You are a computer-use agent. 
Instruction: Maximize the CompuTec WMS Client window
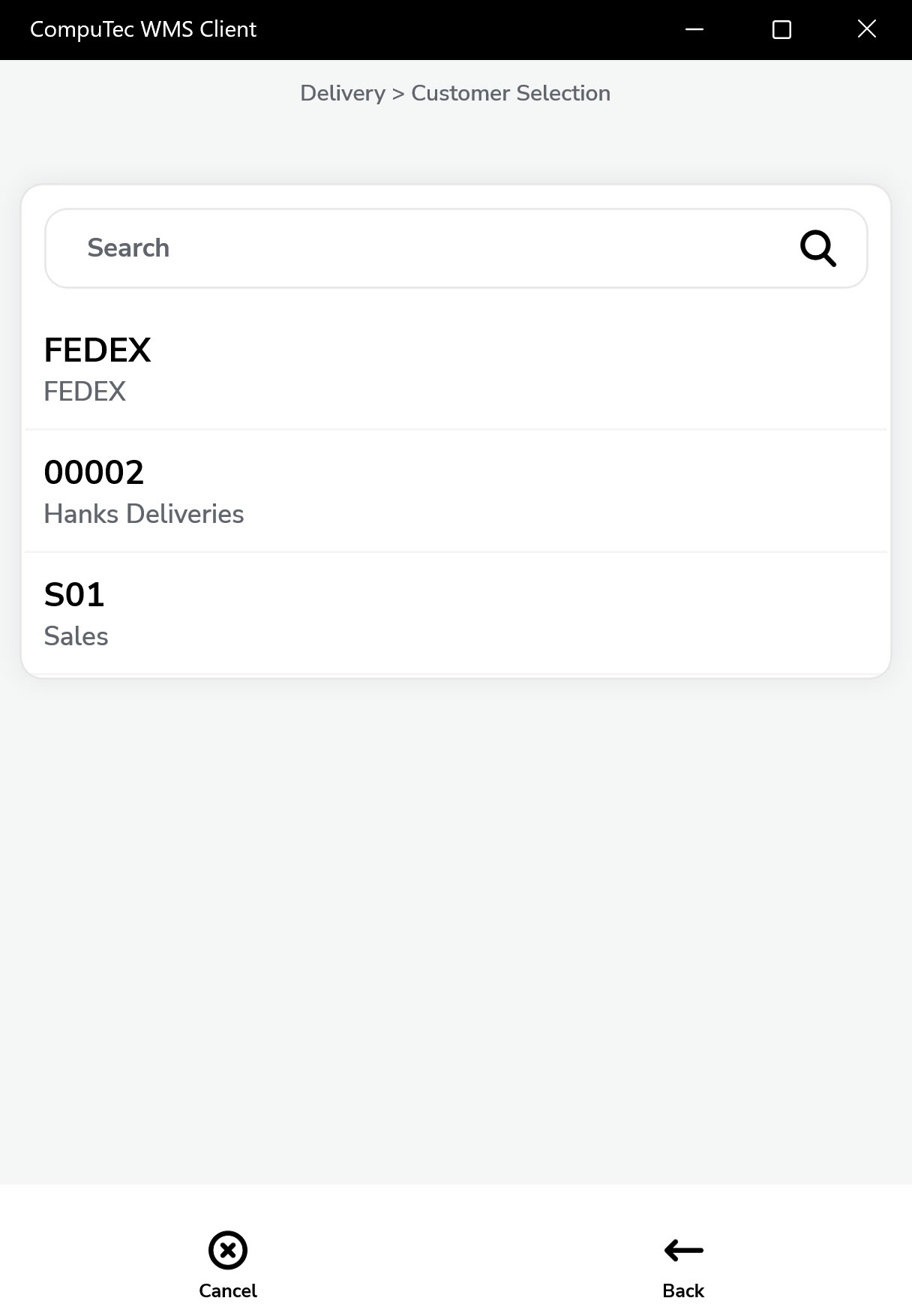coord(781,29)
